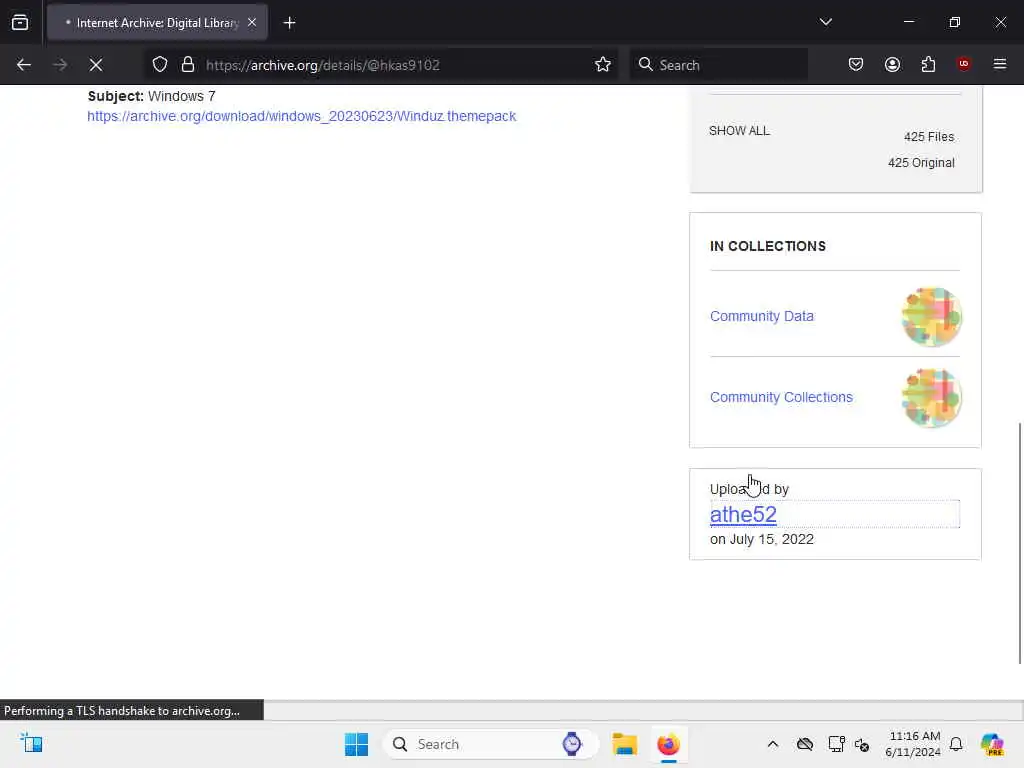The width and height of the screenshot is (1024, 768).
Task: Open the Windows Start menu
Action: click(357, 744)
